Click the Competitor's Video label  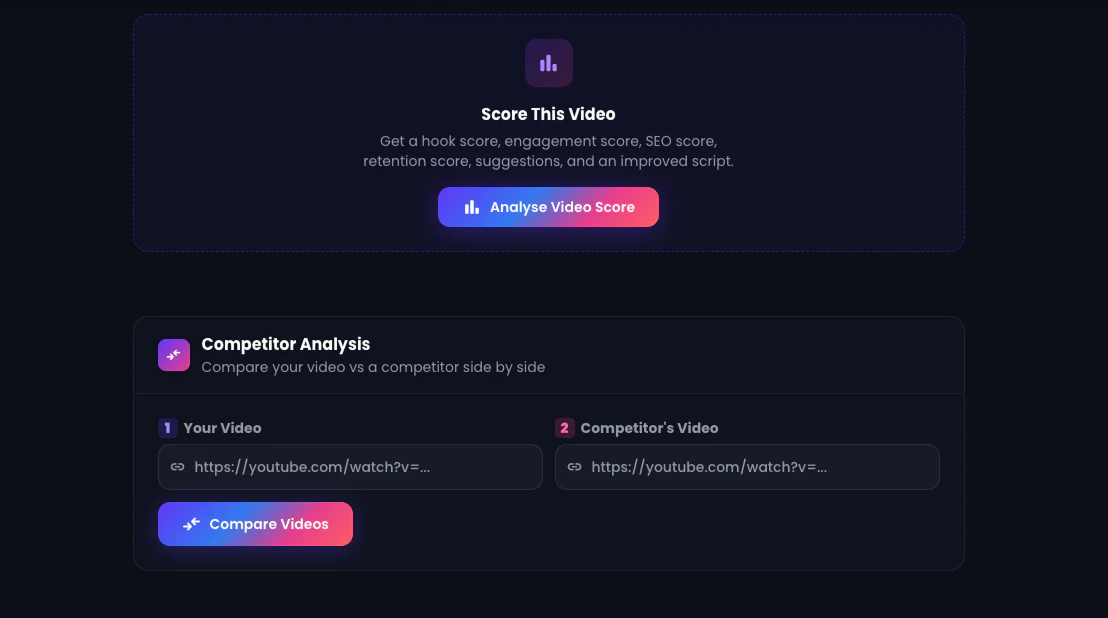[649, 428]
